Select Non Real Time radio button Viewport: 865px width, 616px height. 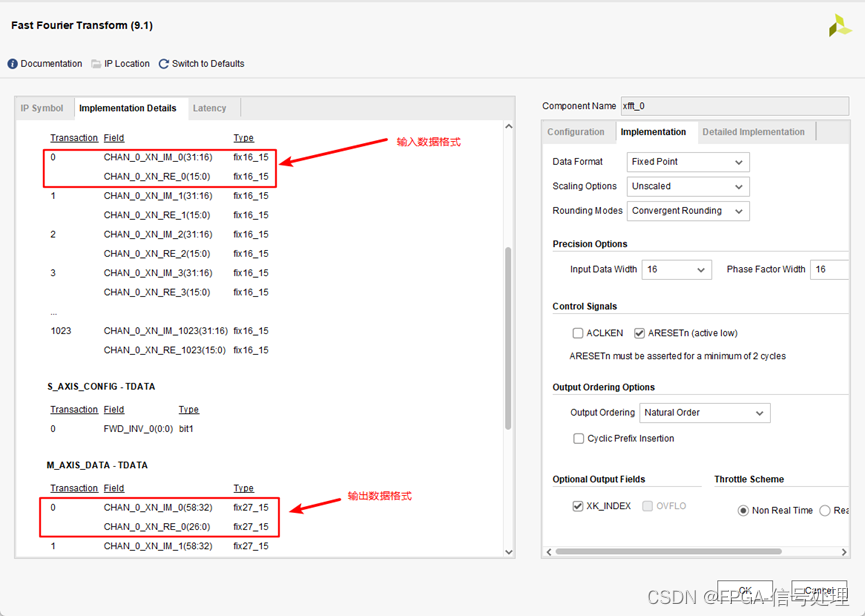(743, 511)
